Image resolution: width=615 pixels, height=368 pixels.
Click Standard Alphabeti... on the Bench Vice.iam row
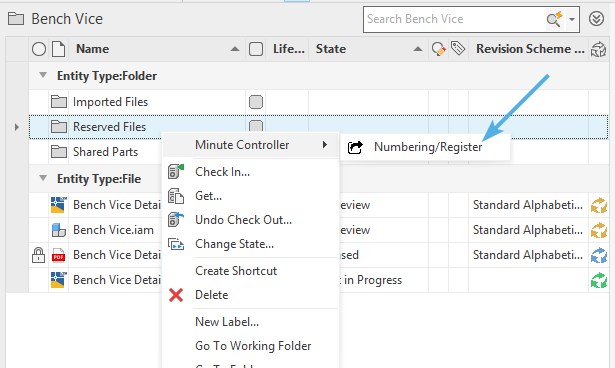point(528,230)
